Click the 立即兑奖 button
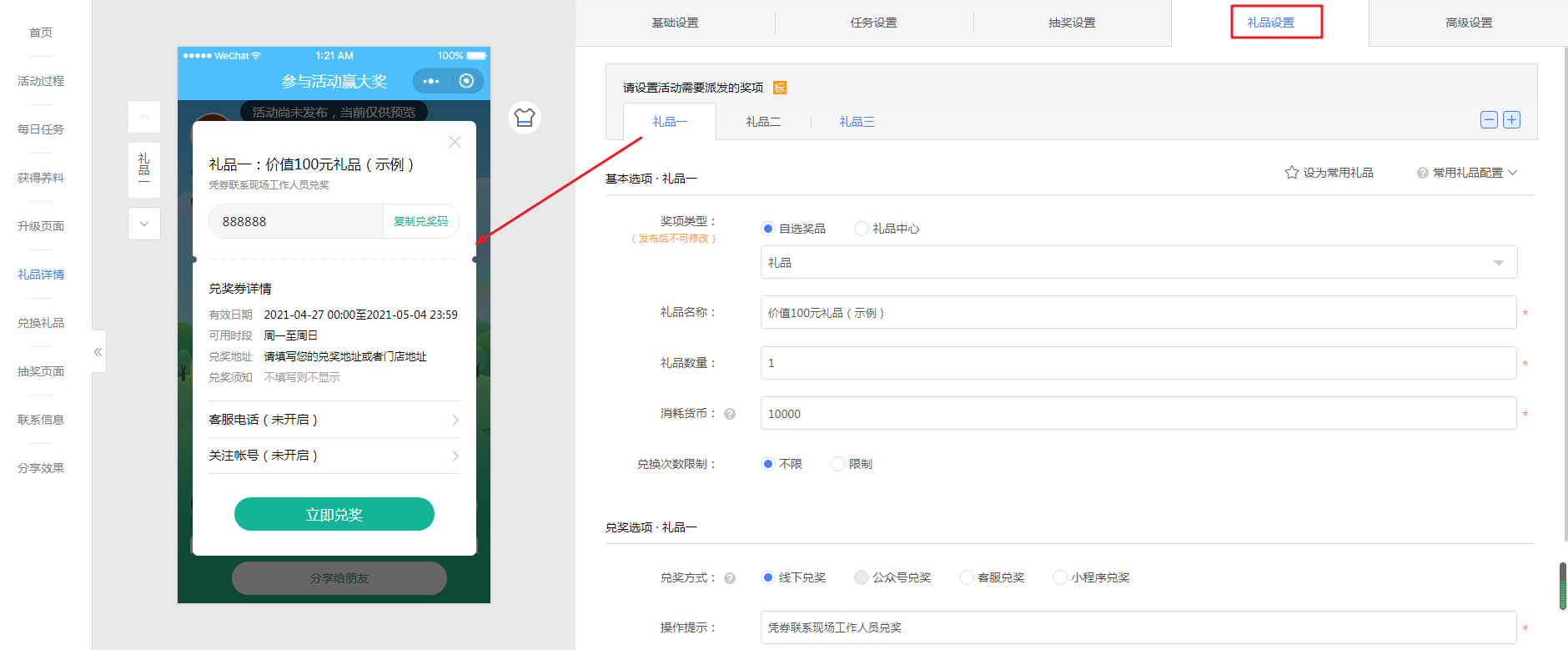 point(334,515)
